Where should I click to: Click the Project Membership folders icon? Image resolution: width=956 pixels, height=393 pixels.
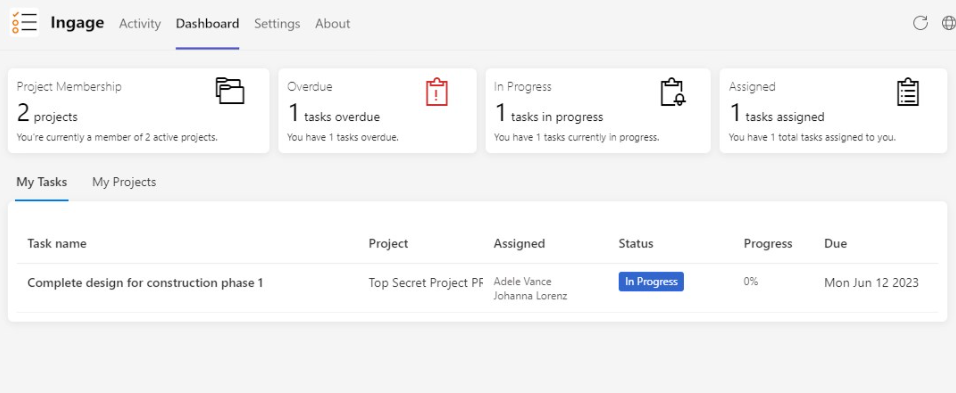point(230,91)
